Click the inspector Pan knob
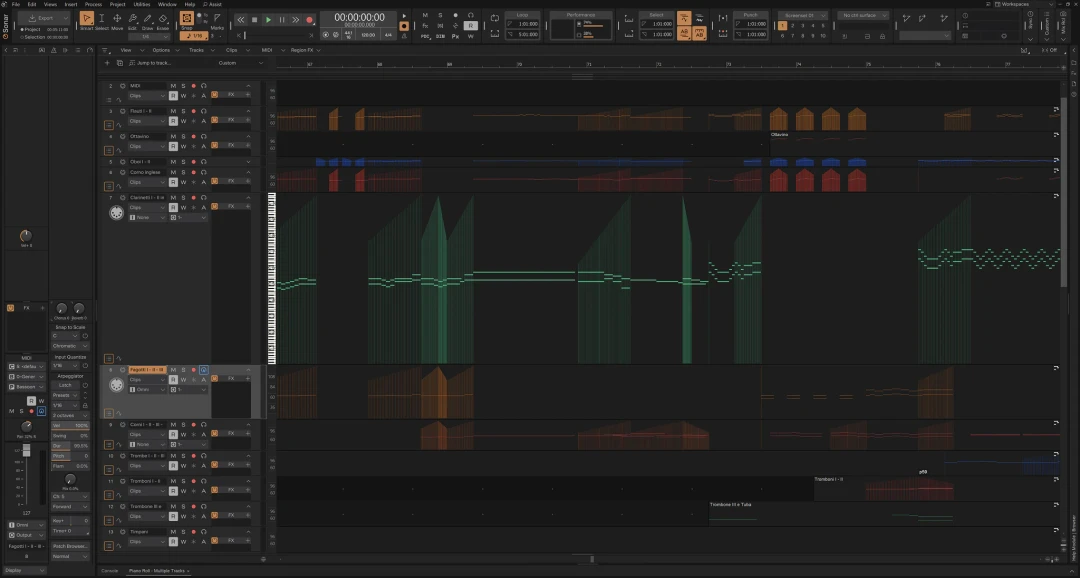 [26, 427]
